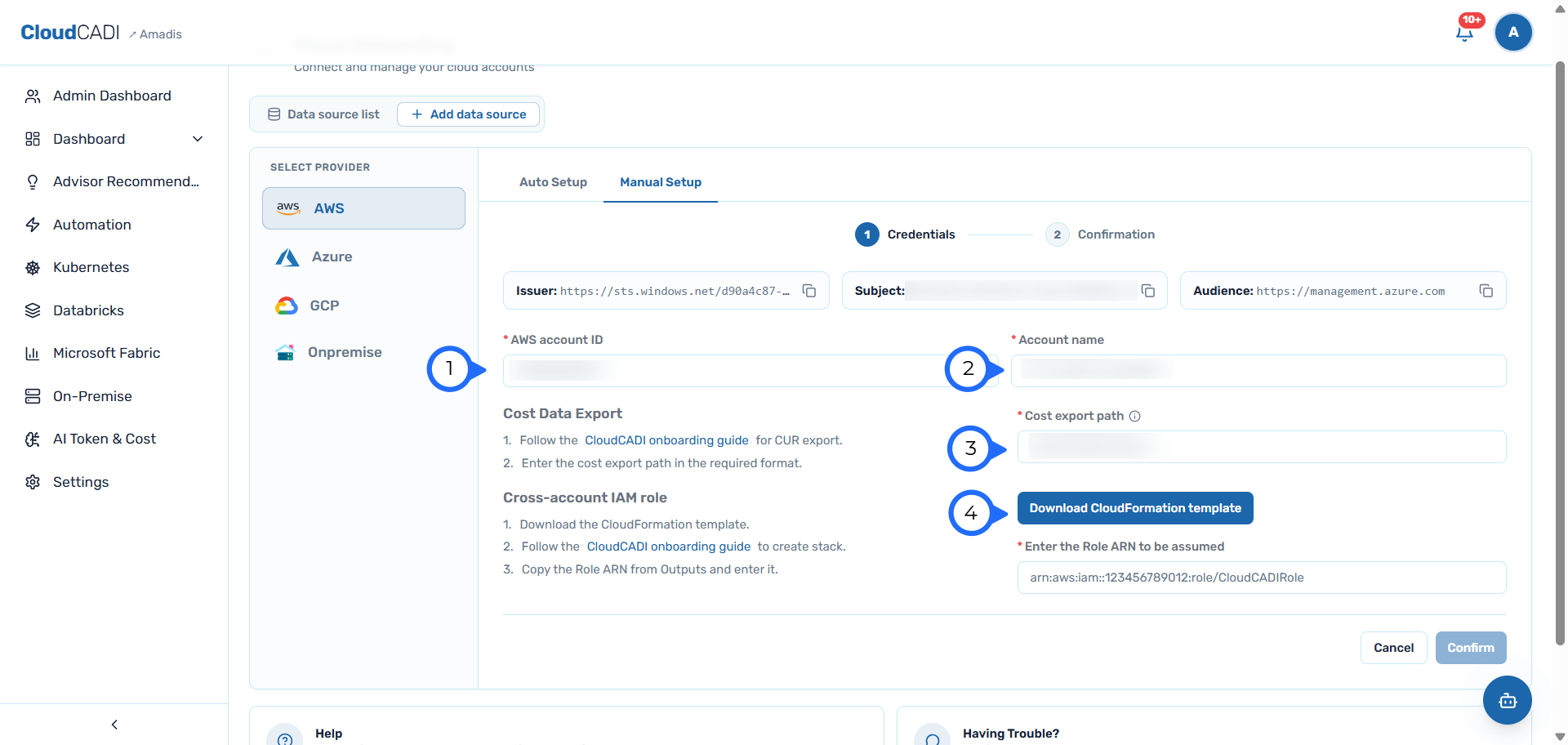
Task: Focus the AWS account ID field
Action: coord(751,371)
